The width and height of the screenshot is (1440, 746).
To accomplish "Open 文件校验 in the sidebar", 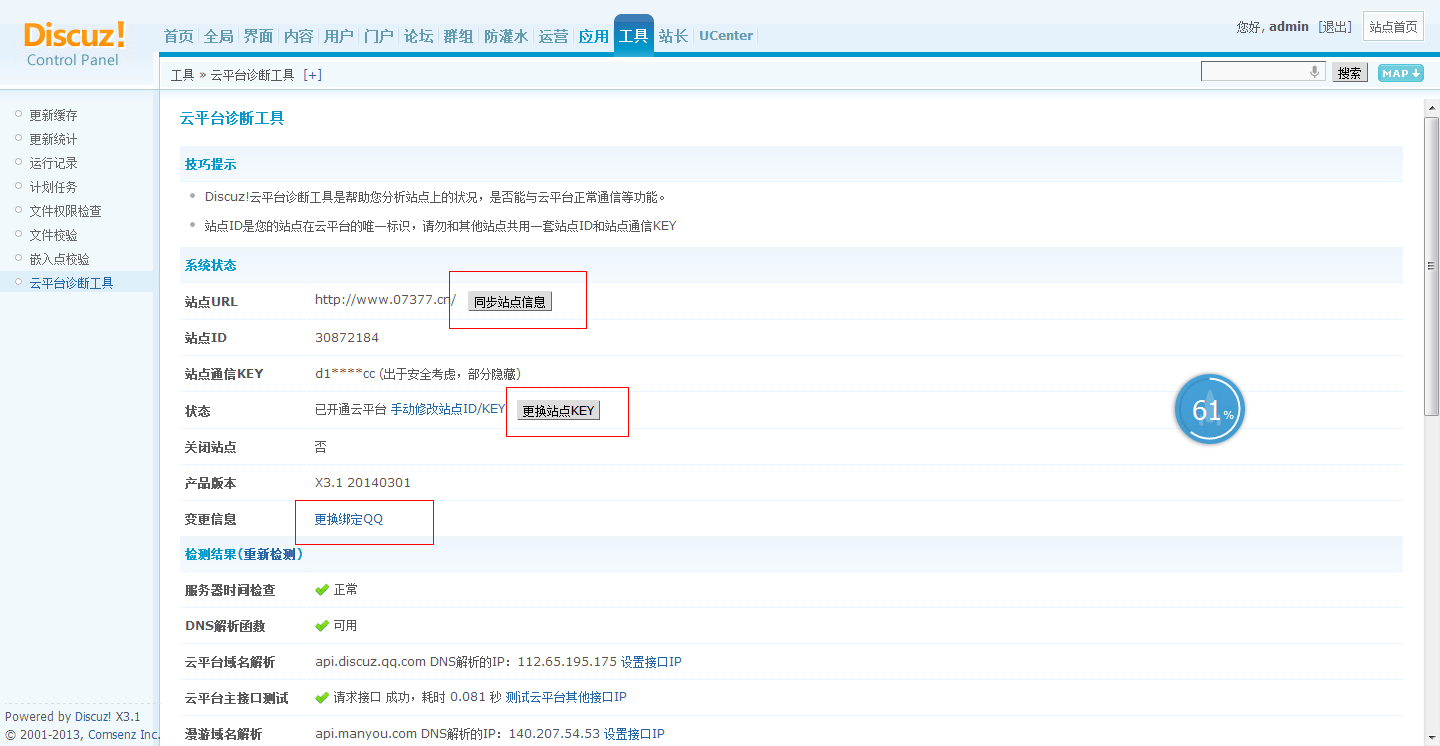I will (x=53, y=235).
